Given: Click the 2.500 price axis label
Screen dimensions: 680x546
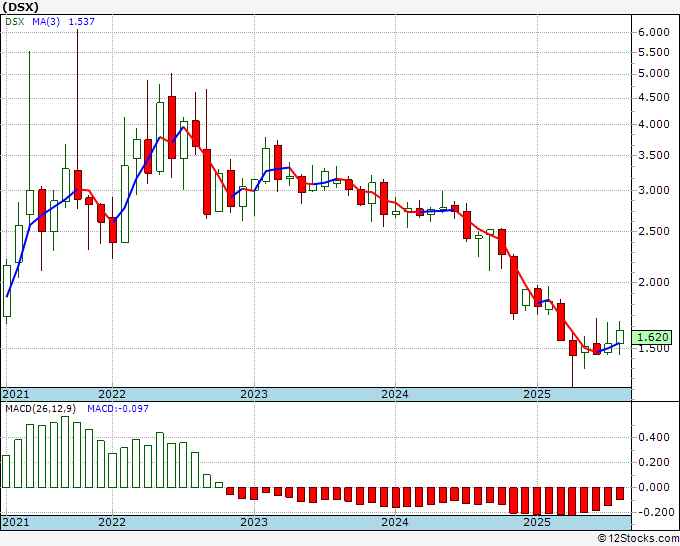Looking at the screenshot, I should pos(654,231).
